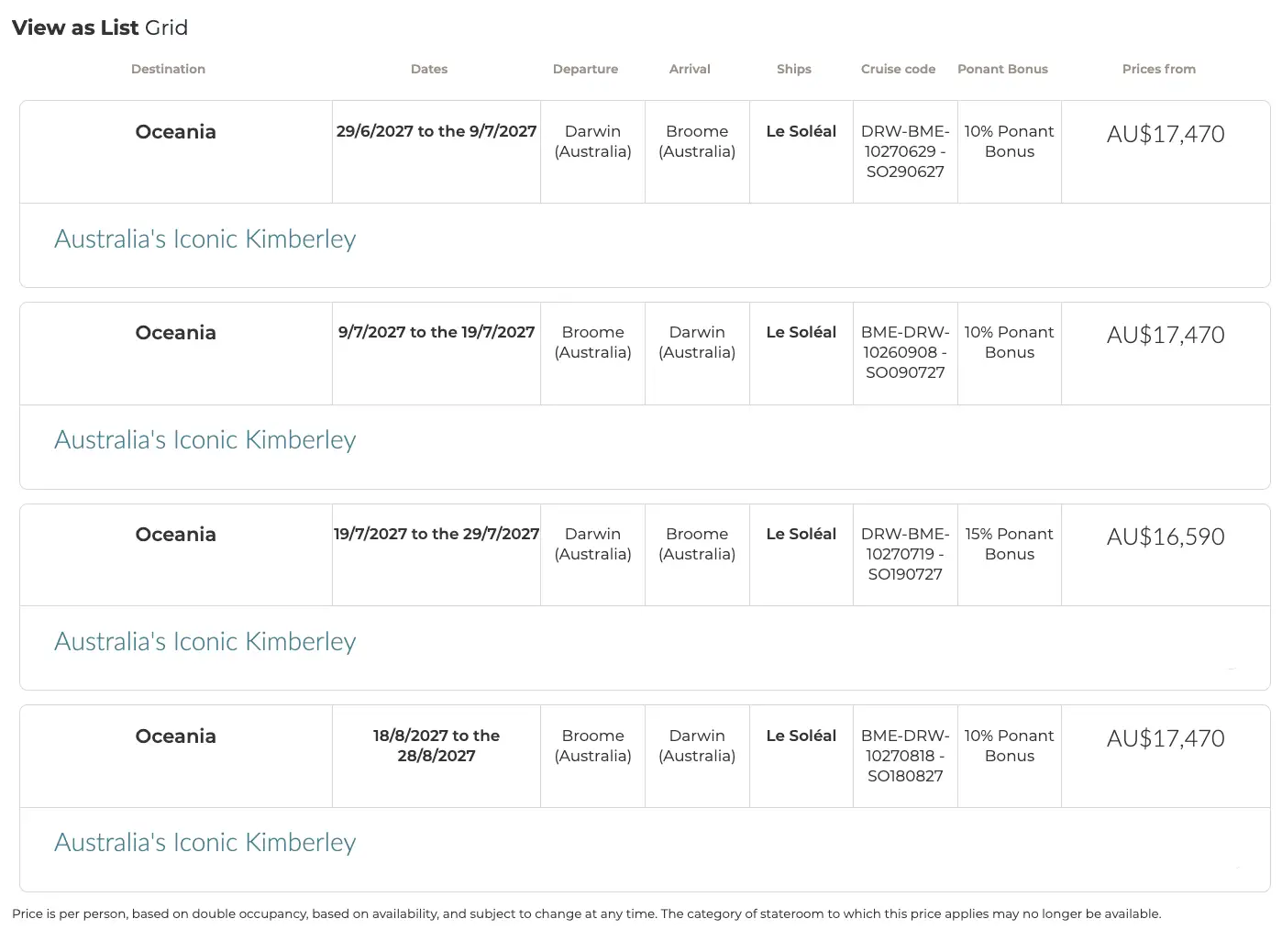Click cruise code BME-DRW-10270818 - SO180827
This screenshot has height=952, width=1282.
pos(905,756)
